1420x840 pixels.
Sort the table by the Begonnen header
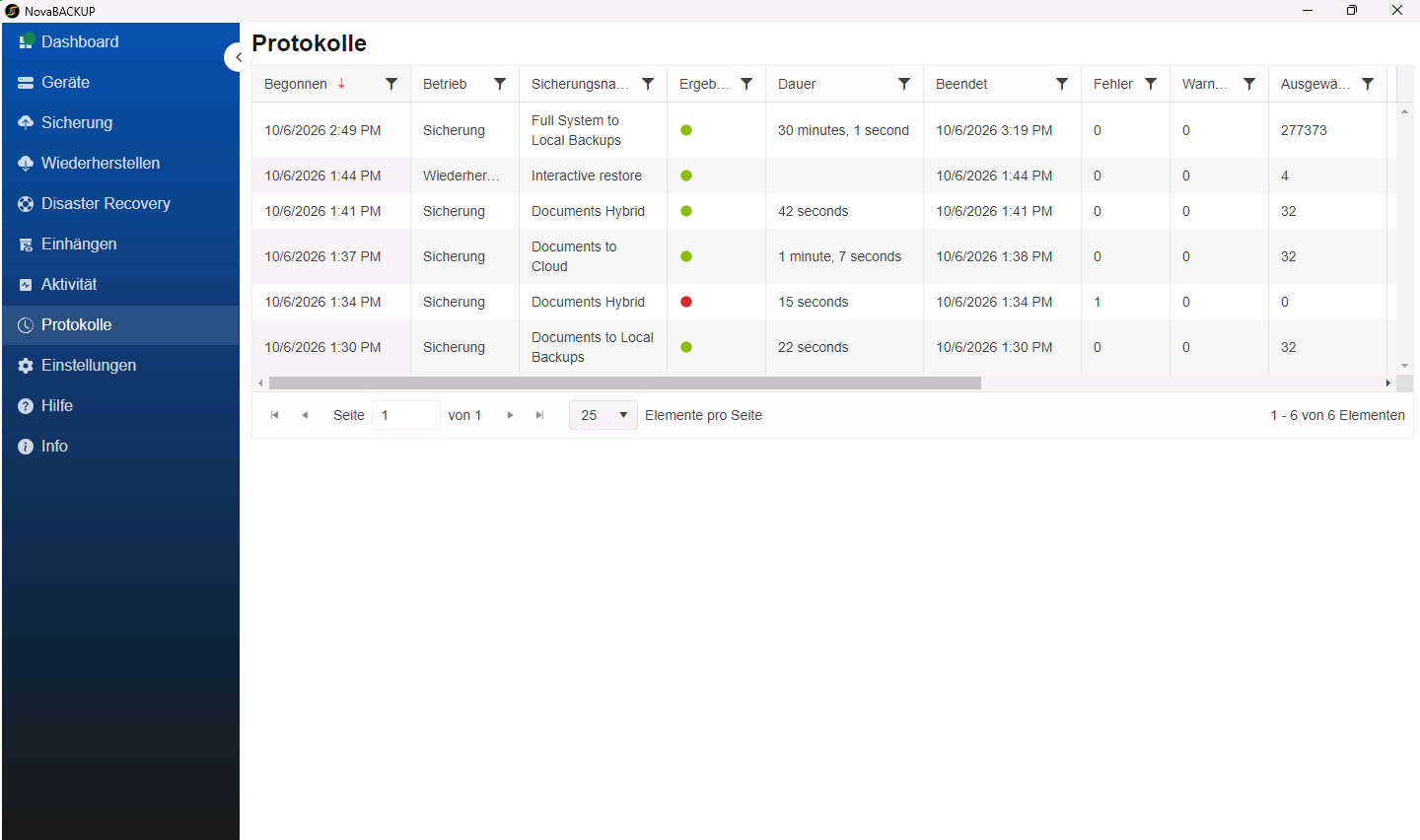click(296, 84)
